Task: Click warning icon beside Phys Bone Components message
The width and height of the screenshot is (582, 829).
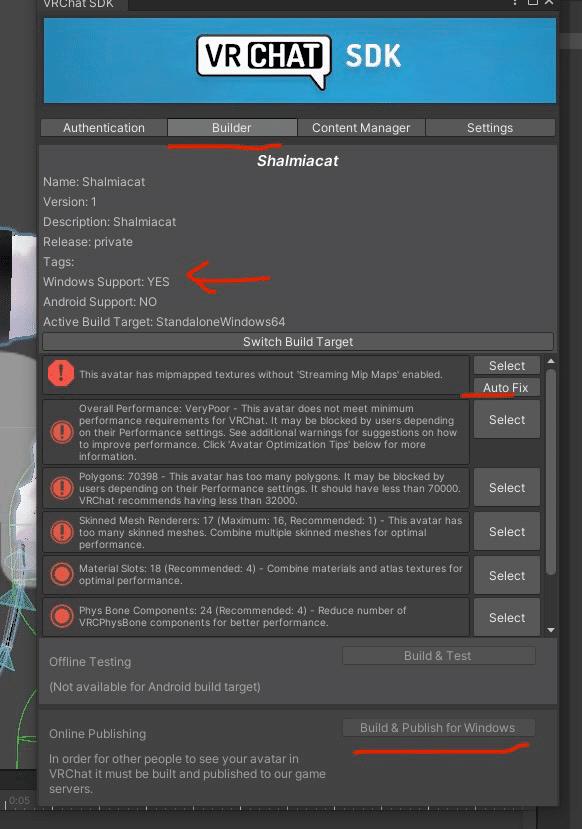Action: [x=62, y=616]
